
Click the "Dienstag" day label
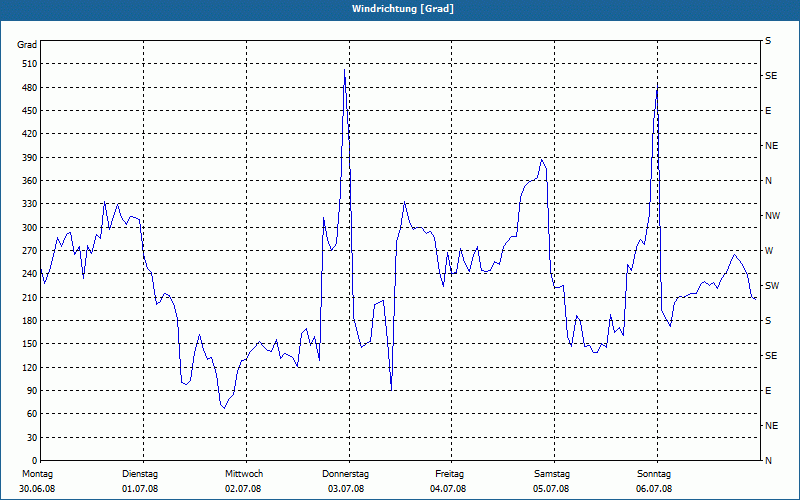140,474
